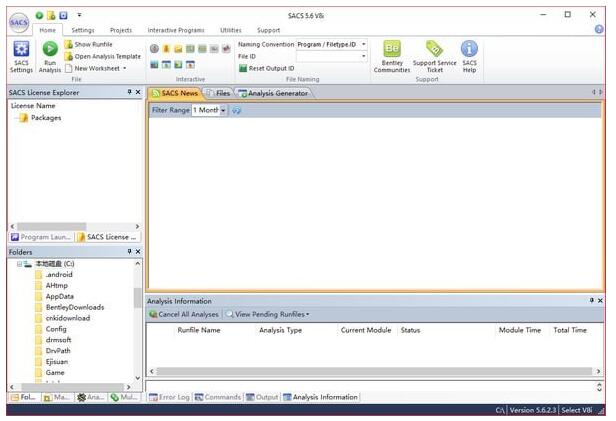Open SACS Help
Image resolution: width=616 pixels, height=421 pixels.
tap(469, 57)
